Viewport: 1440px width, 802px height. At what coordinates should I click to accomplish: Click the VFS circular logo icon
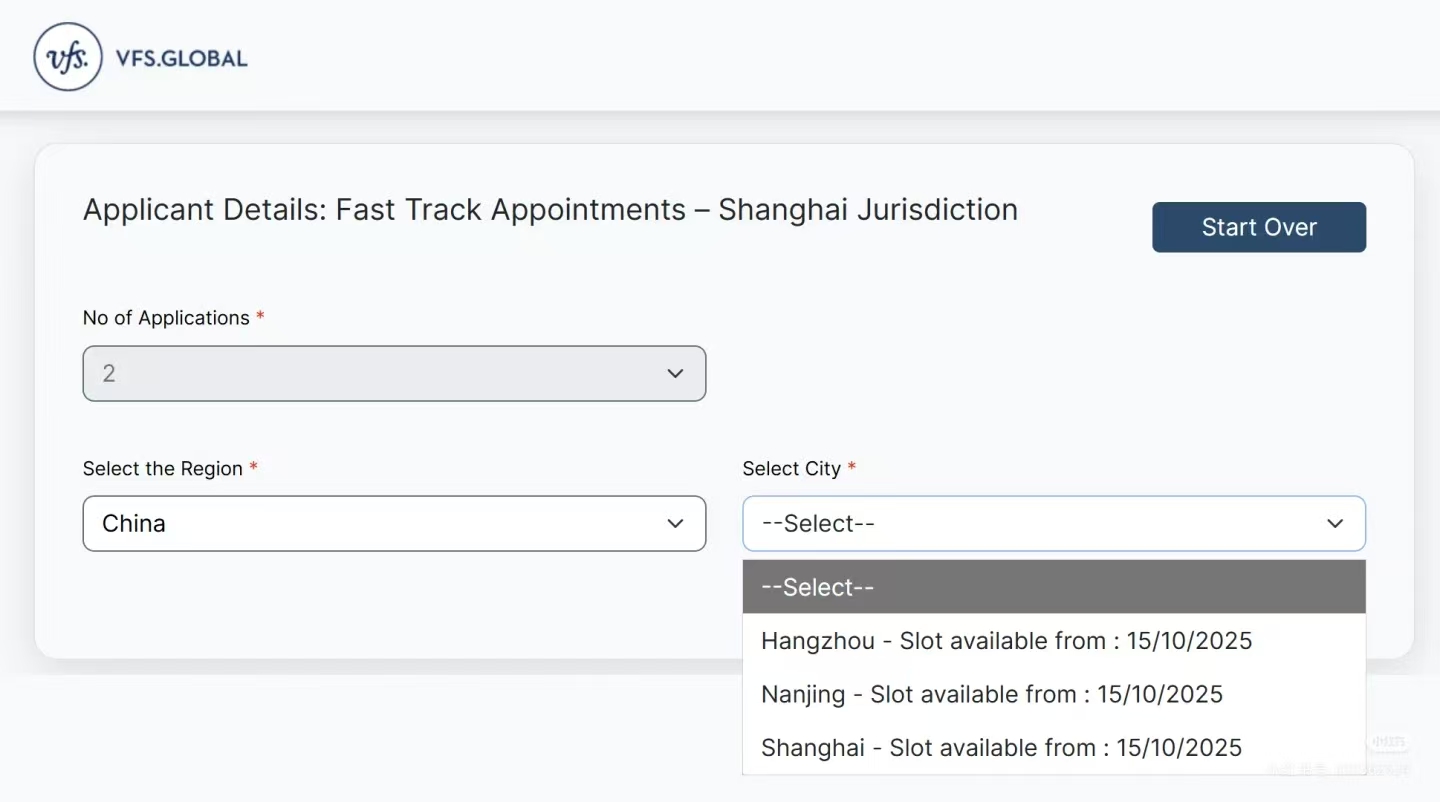[68, 57]
